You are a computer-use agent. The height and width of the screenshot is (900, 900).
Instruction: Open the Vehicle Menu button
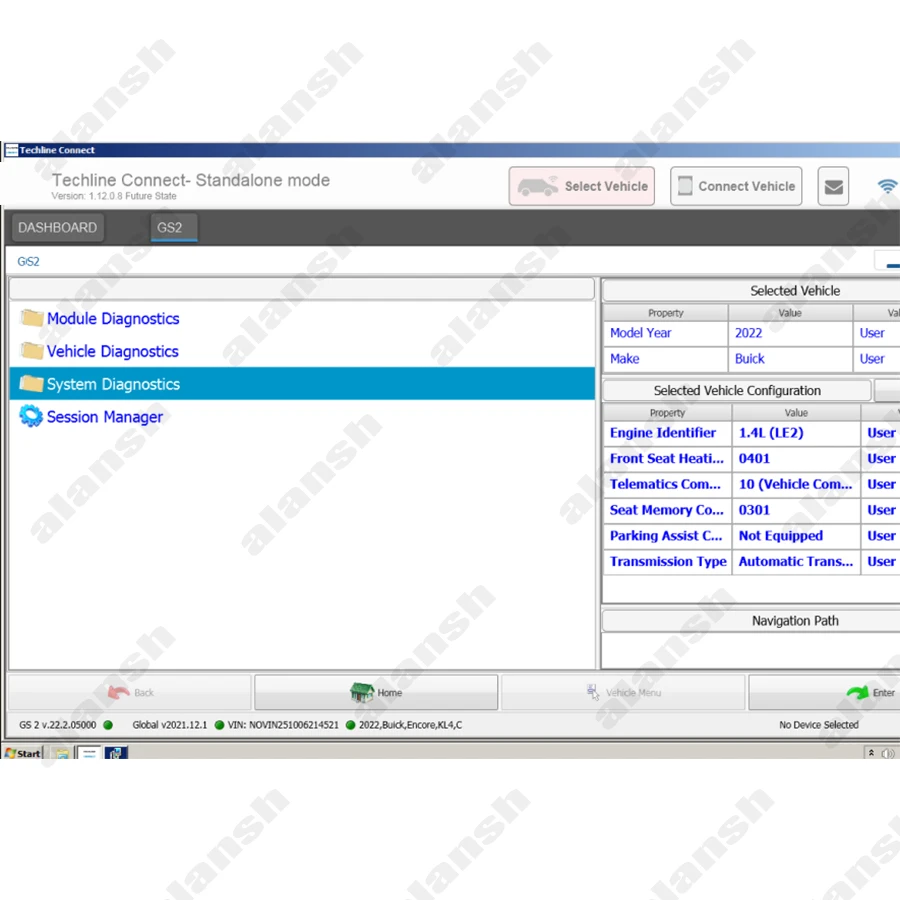622,692
